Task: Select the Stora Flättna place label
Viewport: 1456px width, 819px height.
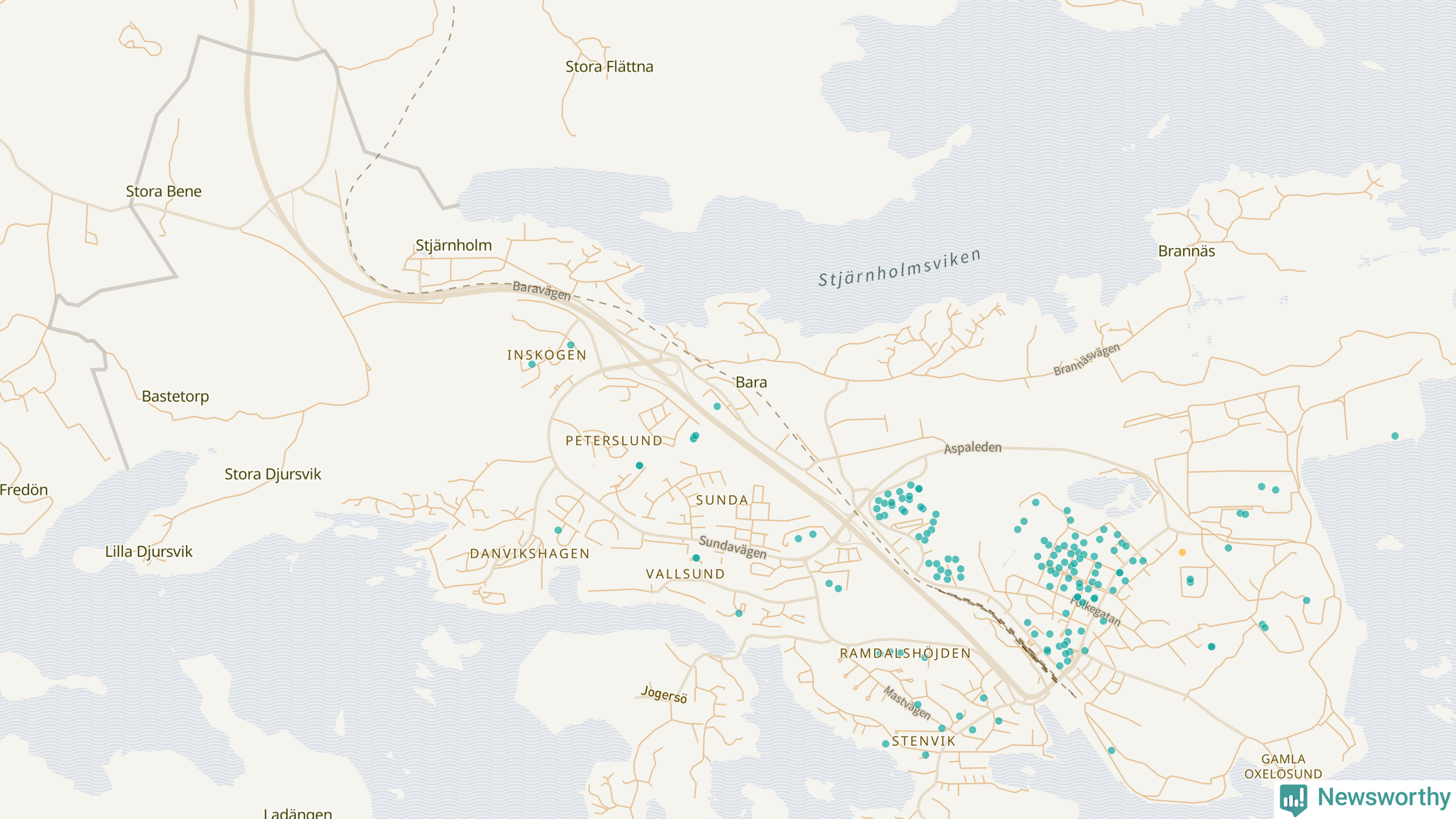Action: tap(609, 67)
